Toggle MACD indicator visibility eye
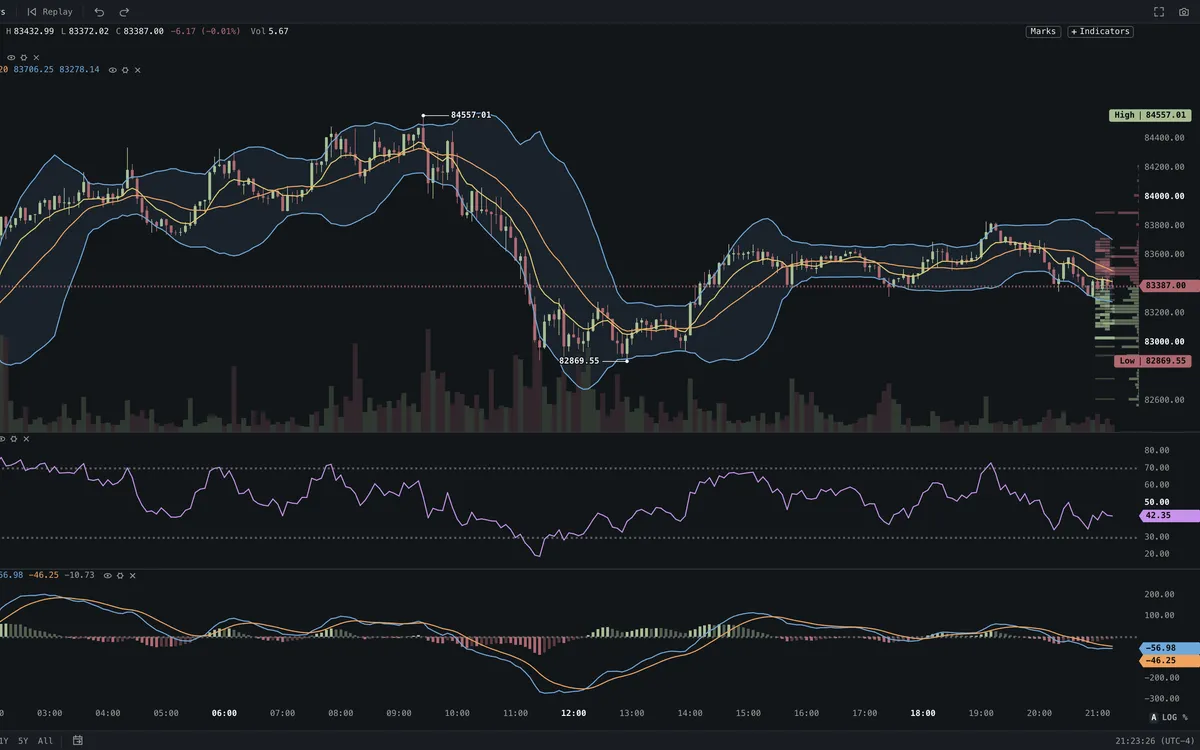This screenshot has height=750, width=1200. coord(106,575)
